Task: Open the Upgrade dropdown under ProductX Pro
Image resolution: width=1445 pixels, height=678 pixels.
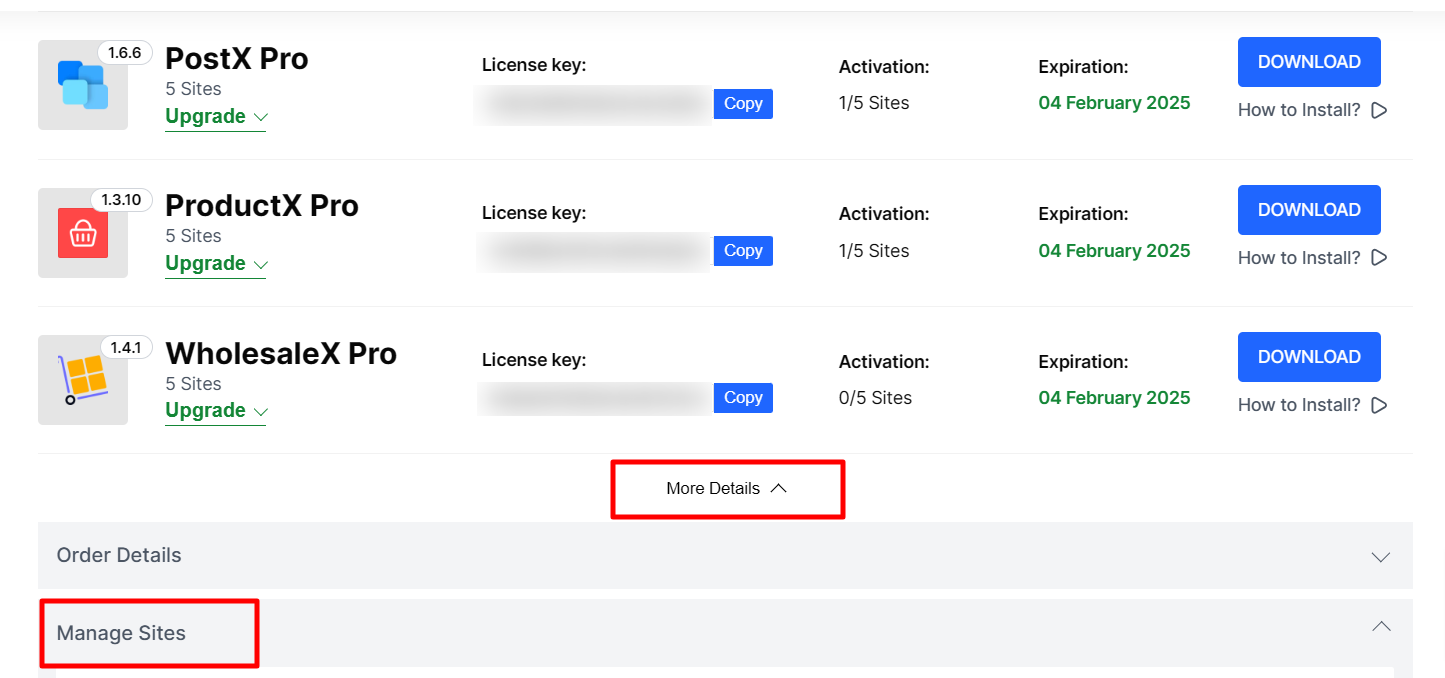Action: (x=216, y=263)
